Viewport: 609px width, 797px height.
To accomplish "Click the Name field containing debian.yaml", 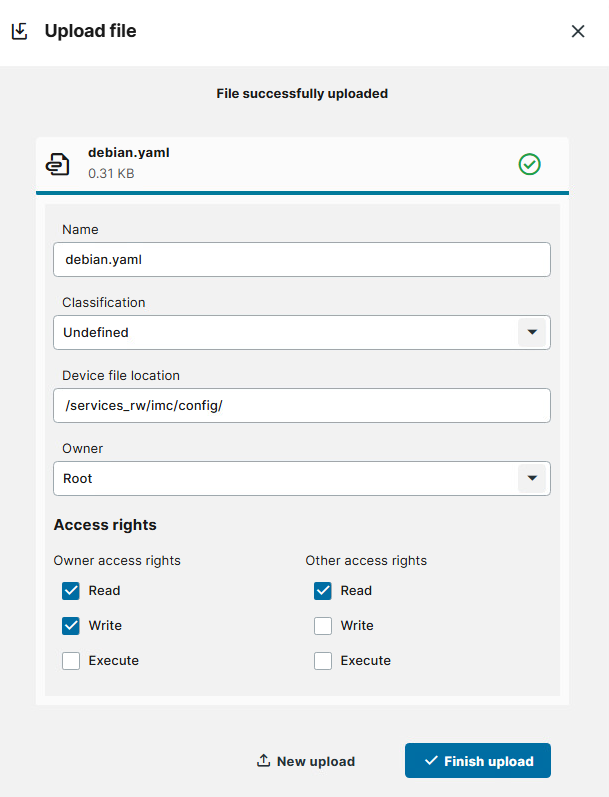I will tap(302, 260).
